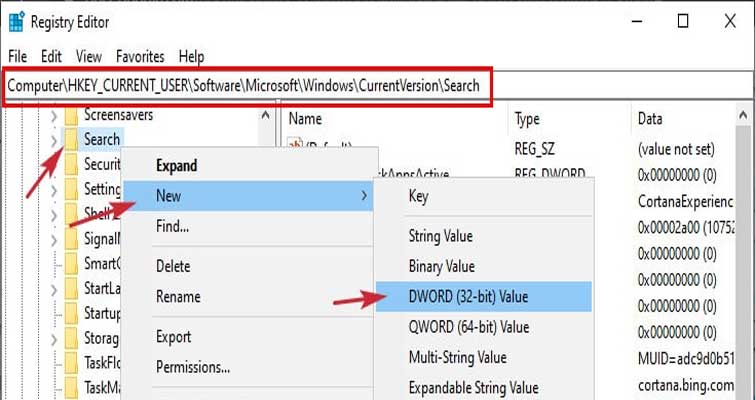The height and width of the screenshot is (400, 755).
Task: Click the (value not set) data cell
Action: 676,149
